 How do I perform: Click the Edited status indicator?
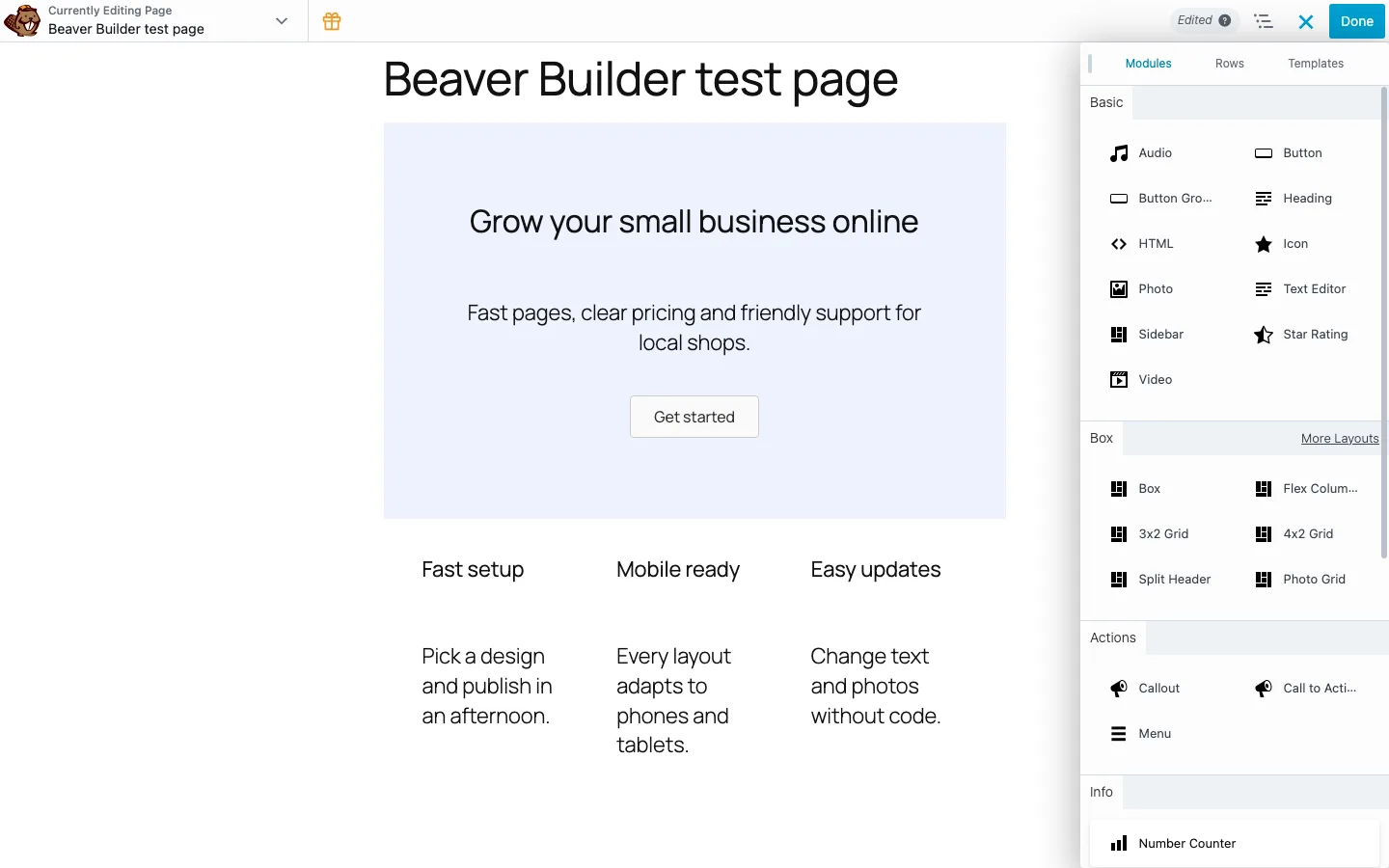coord(1204,20)
